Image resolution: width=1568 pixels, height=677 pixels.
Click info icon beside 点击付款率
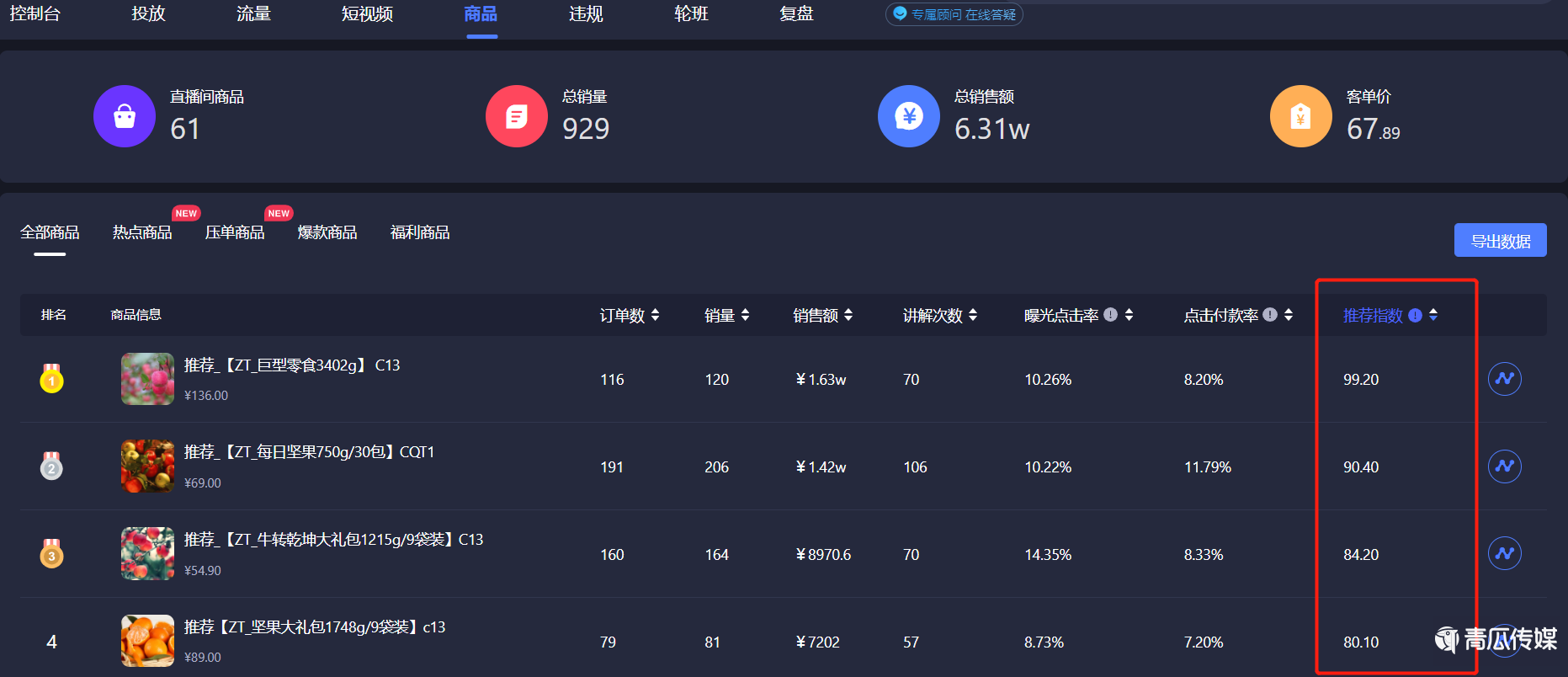pyautogui.click(x=1270, y=315)
